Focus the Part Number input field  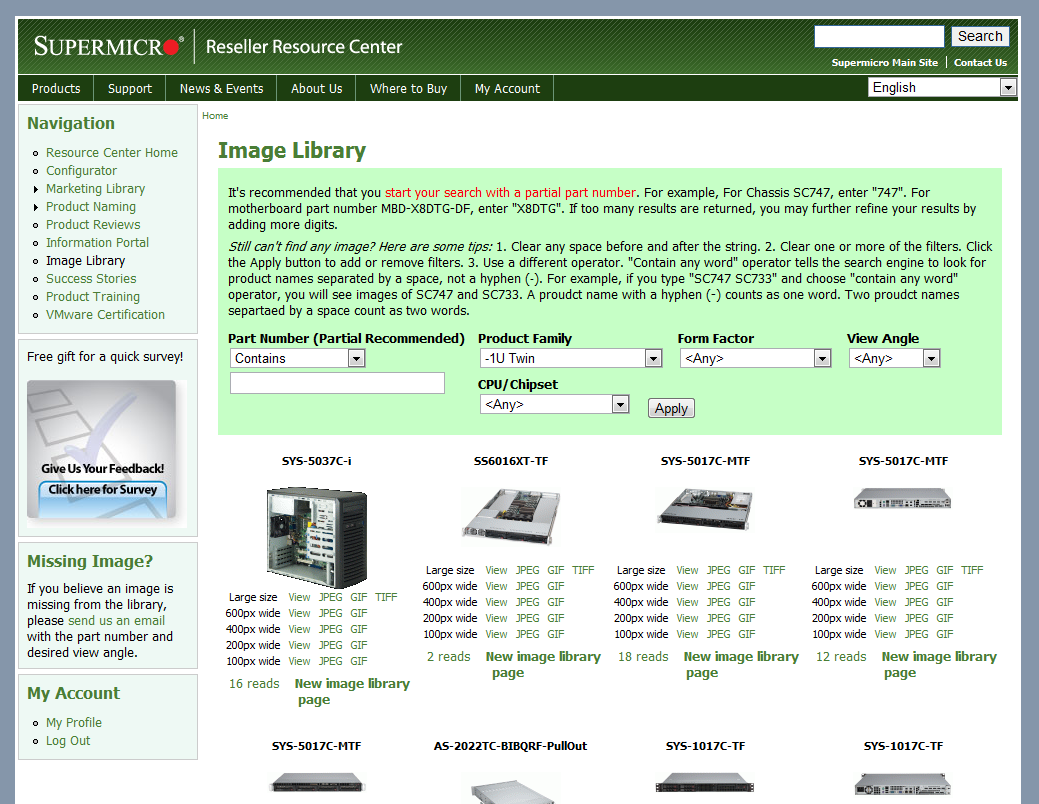pyautogui.click(x=337, y=383)
